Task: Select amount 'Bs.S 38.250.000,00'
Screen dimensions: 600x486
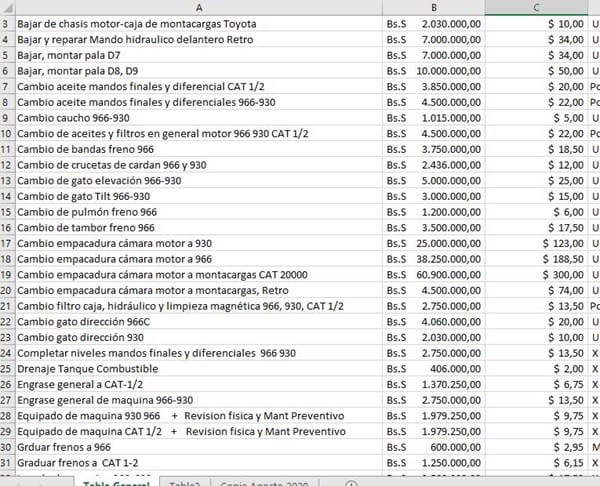Action: 434,259
